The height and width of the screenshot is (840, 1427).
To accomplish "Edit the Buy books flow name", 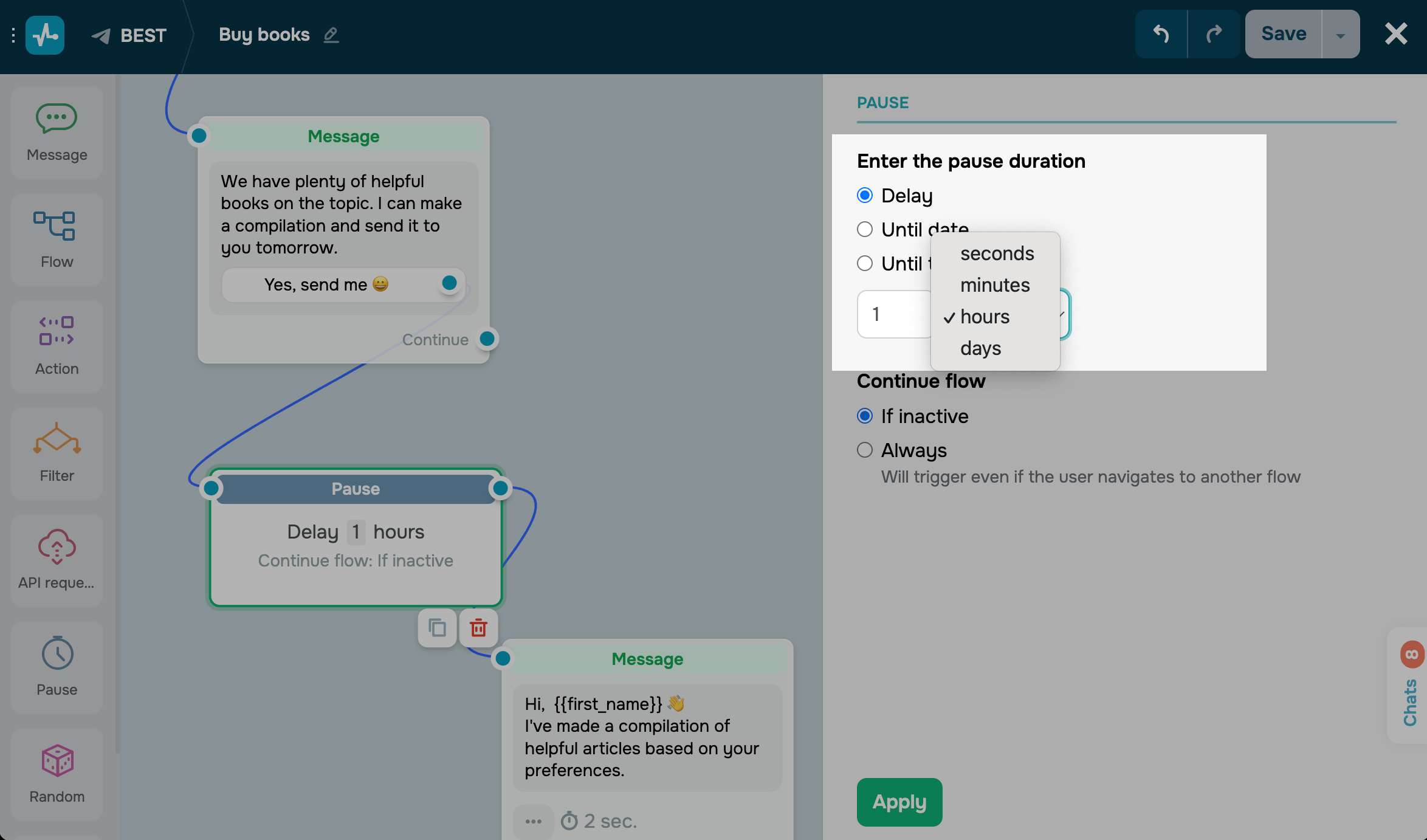I will (x=331, y=35).
